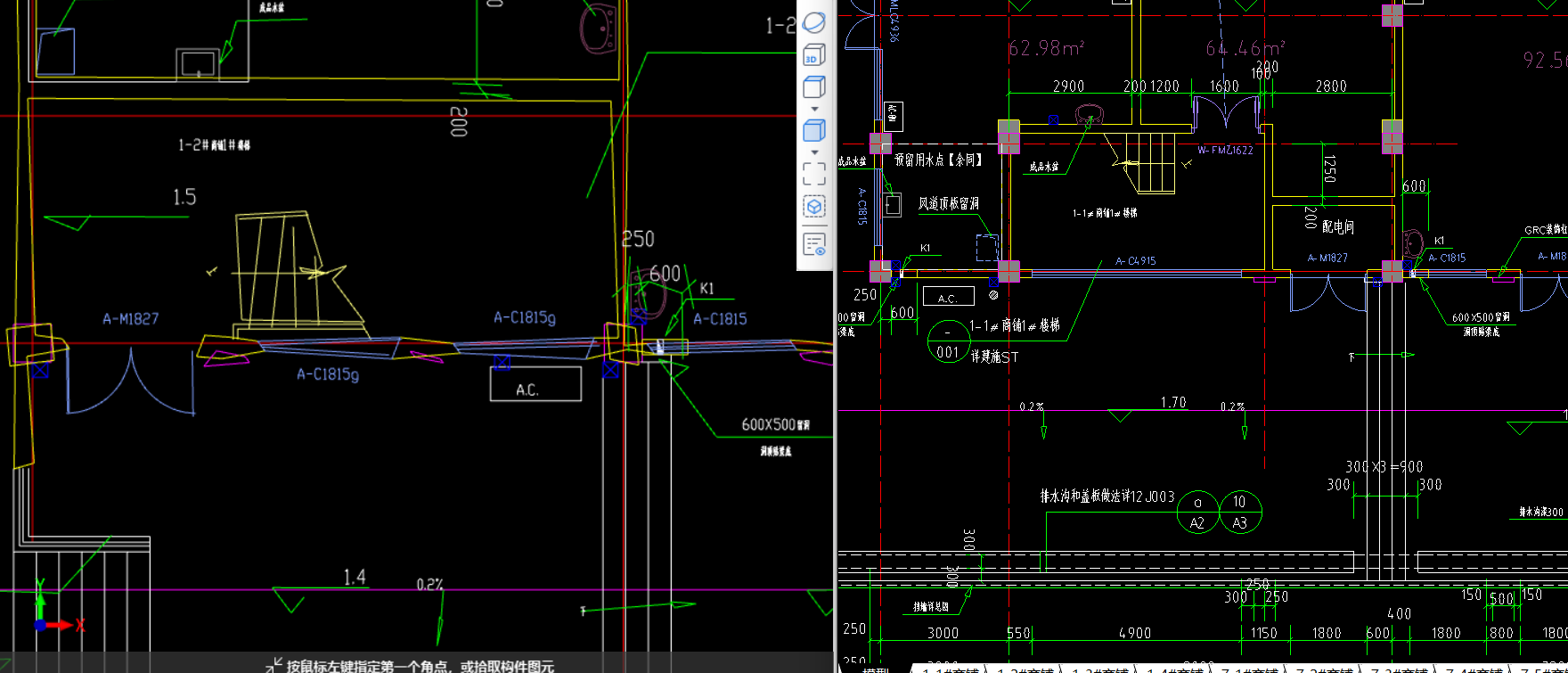Select the 配电间 room label
Viewport: 1568px width, 673px height.
1337,227
